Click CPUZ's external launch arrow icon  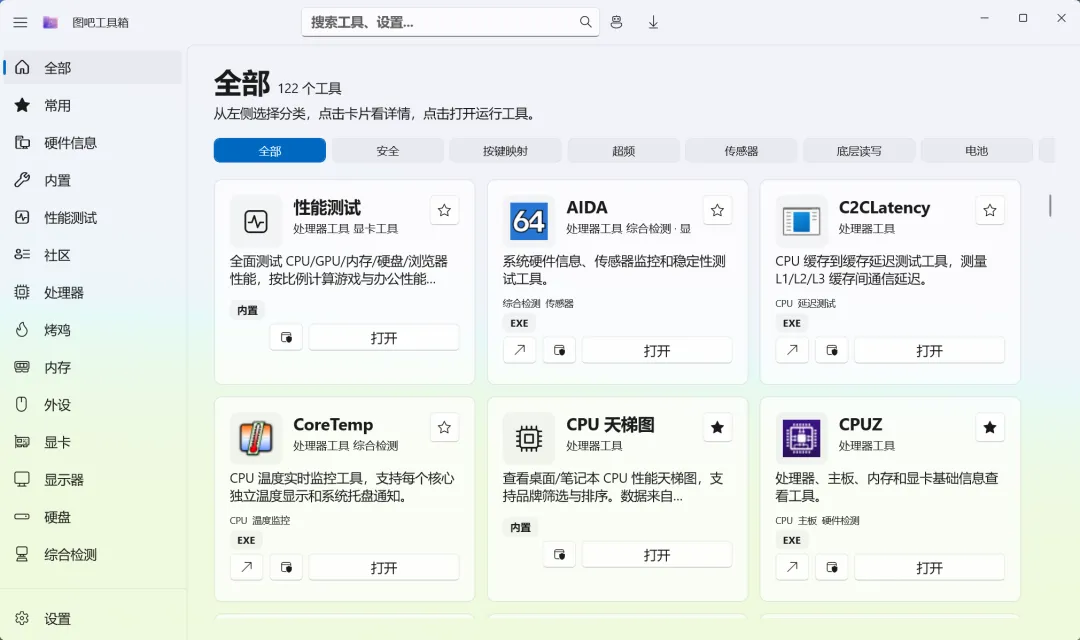792,567
